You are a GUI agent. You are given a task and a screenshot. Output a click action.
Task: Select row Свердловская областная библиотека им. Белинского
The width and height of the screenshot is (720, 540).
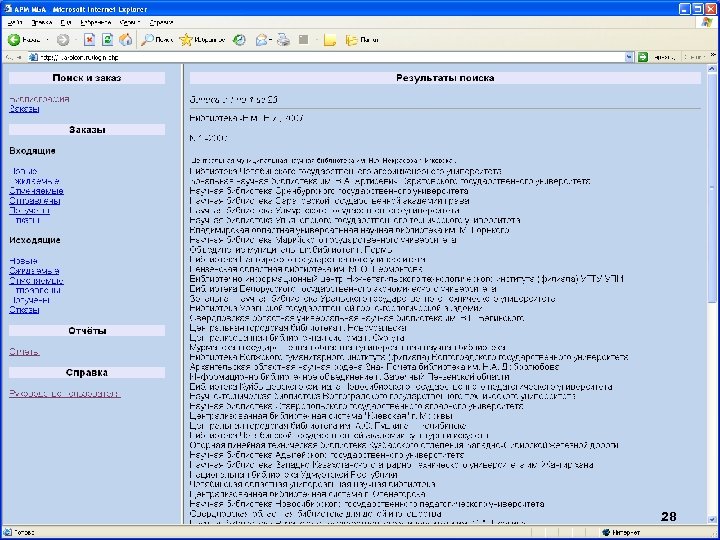(356, 318)
